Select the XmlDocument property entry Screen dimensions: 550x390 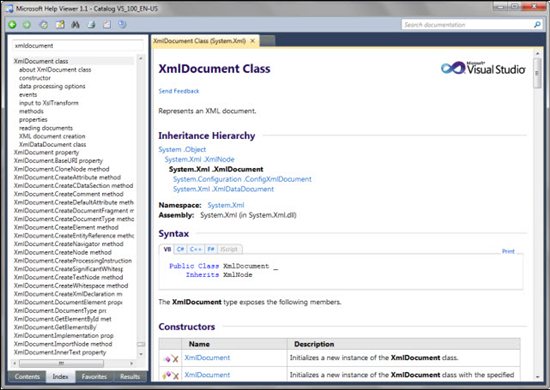(x=46, y=153)
